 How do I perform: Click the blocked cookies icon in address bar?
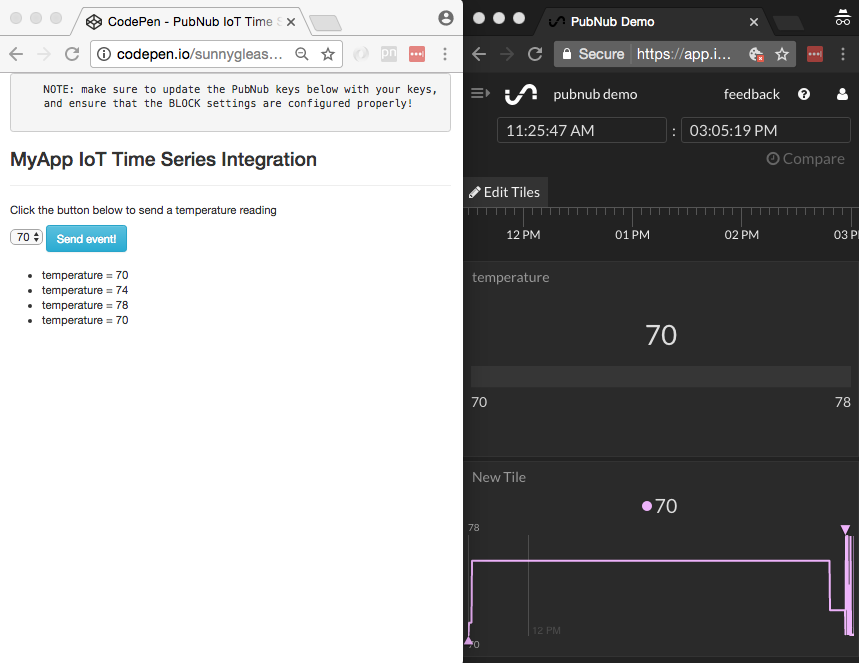click(757, 54)
